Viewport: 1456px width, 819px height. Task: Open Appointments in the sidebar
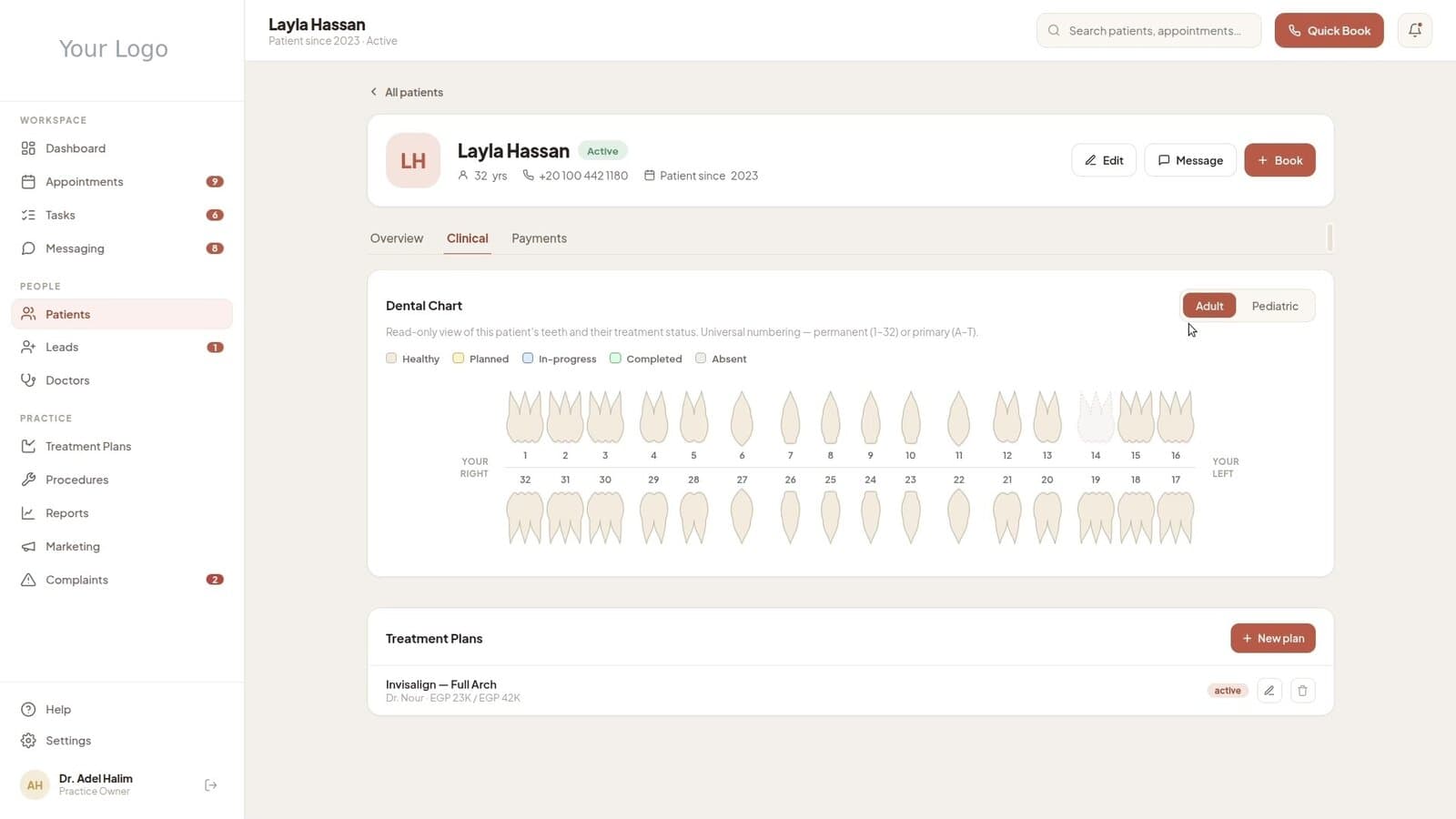(121, 182)
